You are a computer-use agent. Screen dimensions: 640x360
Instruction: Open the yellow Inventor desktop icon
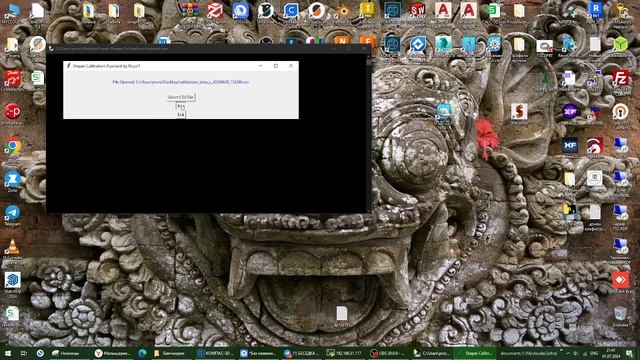click(x=367, y=10)
